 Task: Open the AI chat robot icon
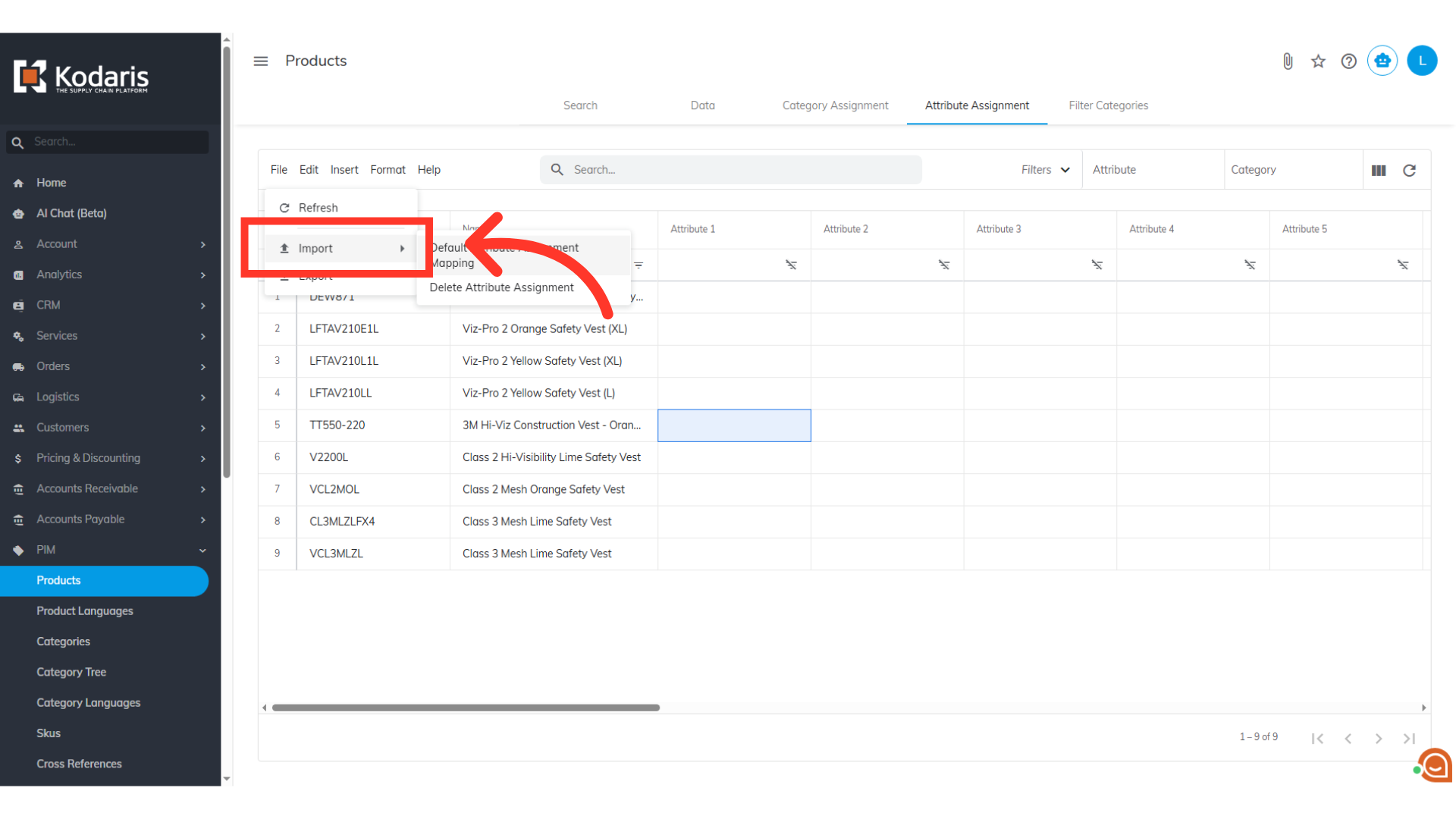pyautogui.click(x=1382, y=61)
